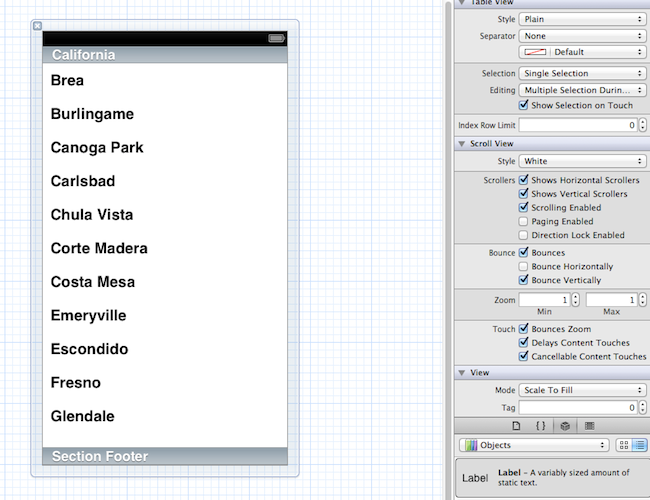Open the Editing dropdown
This screenshot has width=650, height=500.
(582, 90)
